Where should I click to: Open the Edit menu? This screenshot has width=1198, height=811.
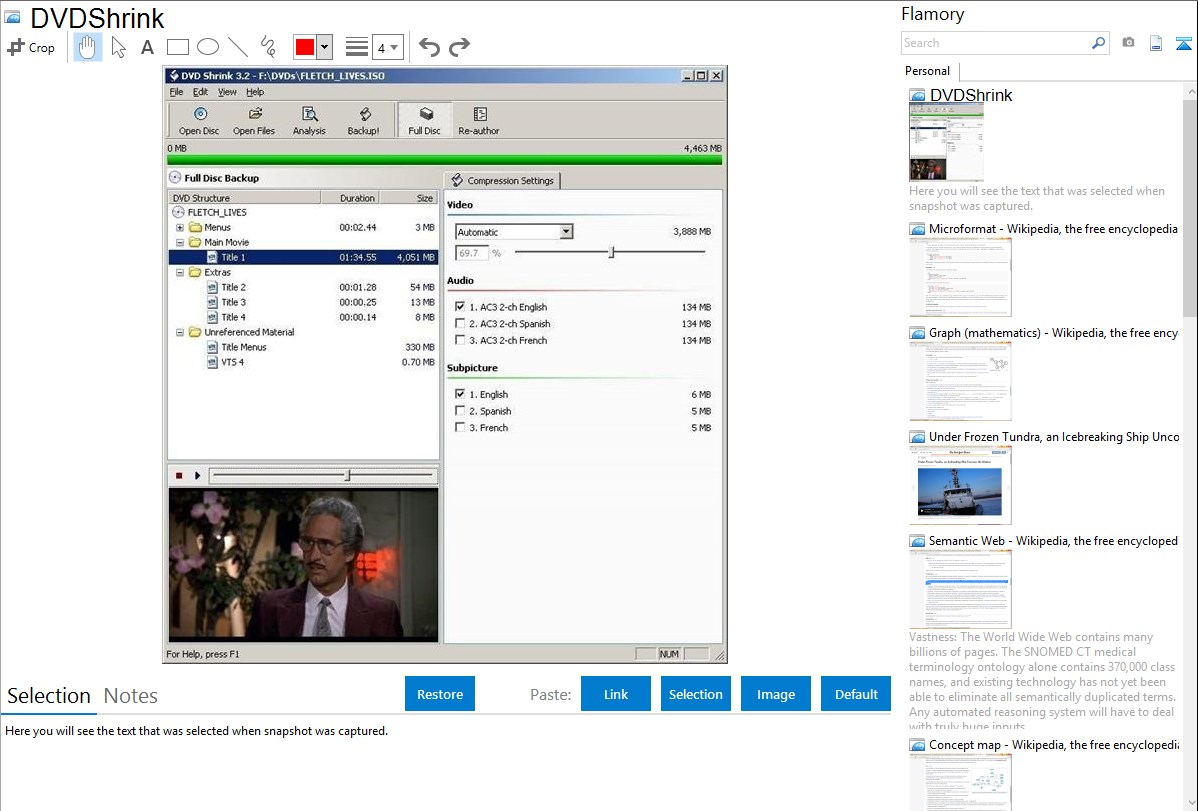coord(200,92)
